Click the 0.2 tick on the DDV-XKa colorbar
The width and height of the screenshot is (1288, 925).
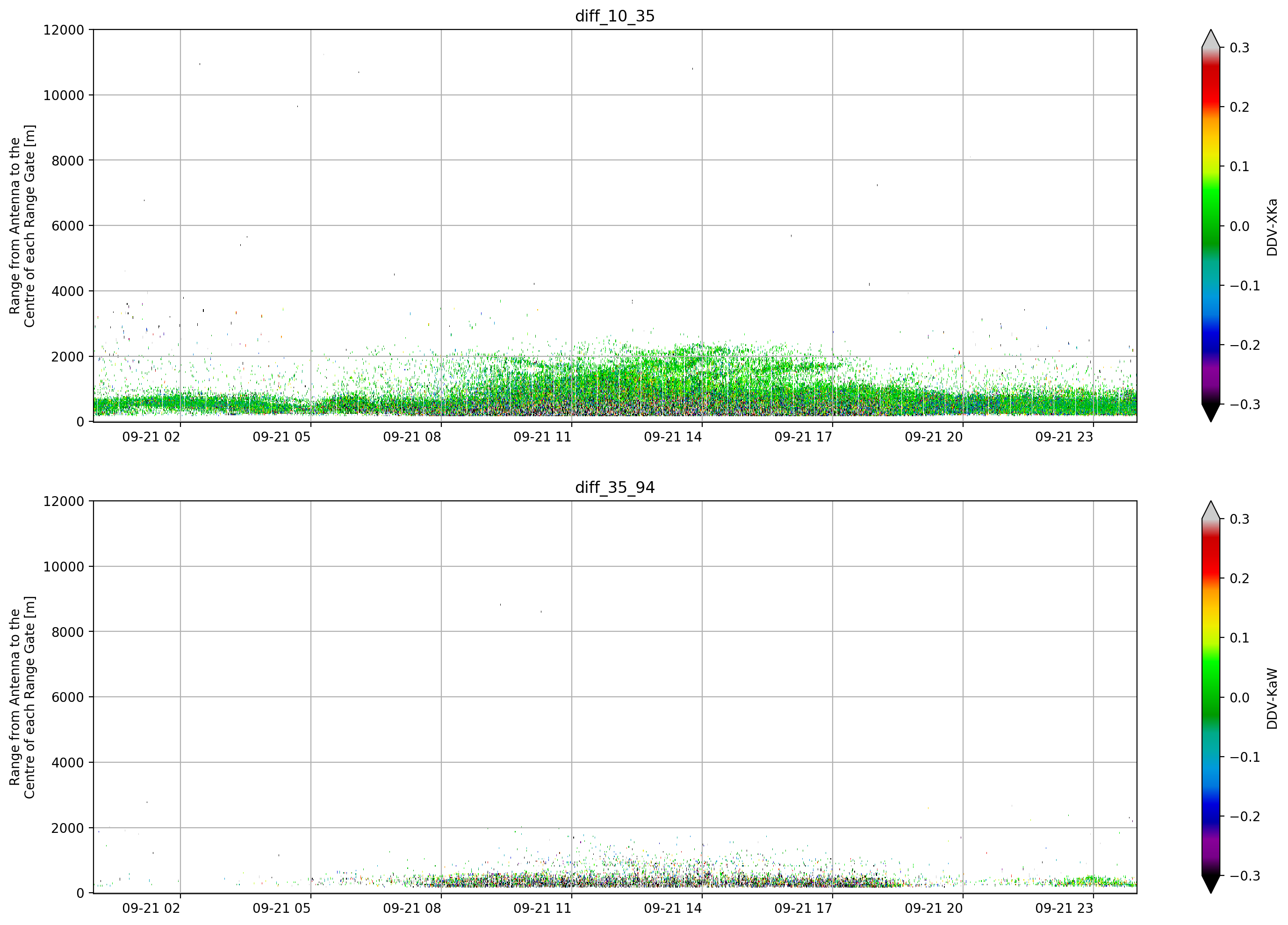pyautogui.click(x=1239, y=108)
